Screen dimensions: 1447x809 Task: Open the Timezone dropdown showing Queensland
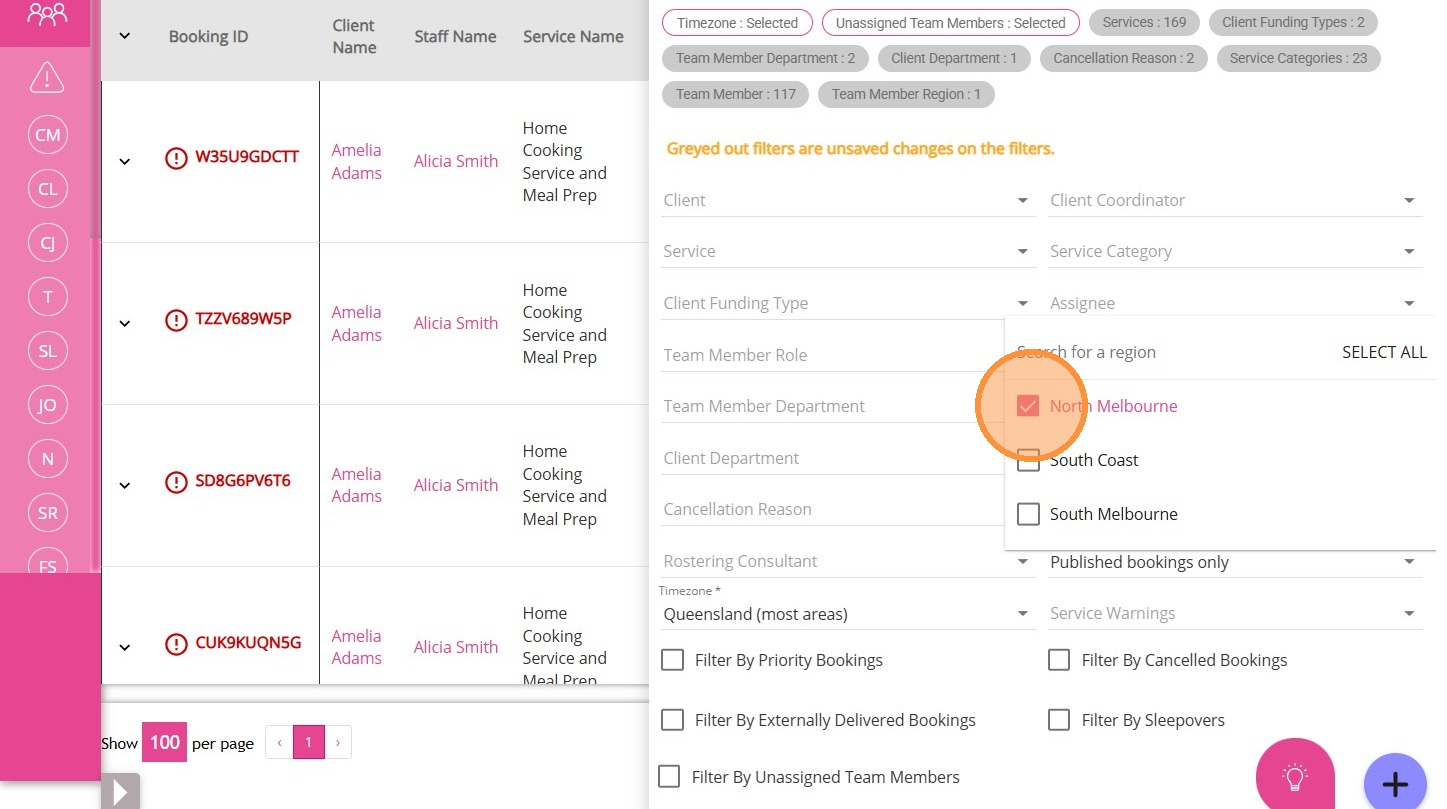tap(846, 614)
